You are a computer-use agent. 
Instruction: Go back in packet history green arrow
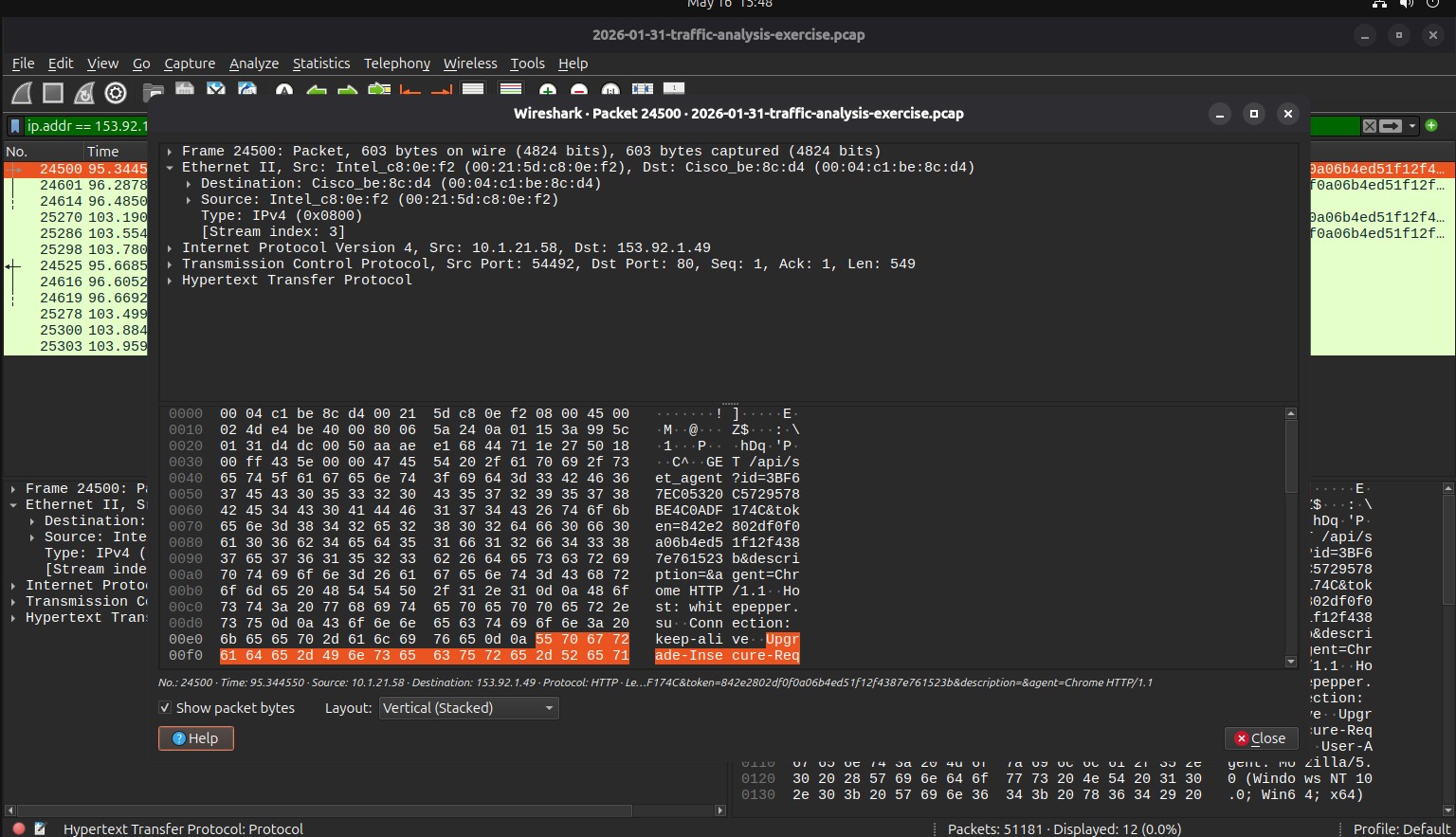pyautogui.click(x=317, y=91)
